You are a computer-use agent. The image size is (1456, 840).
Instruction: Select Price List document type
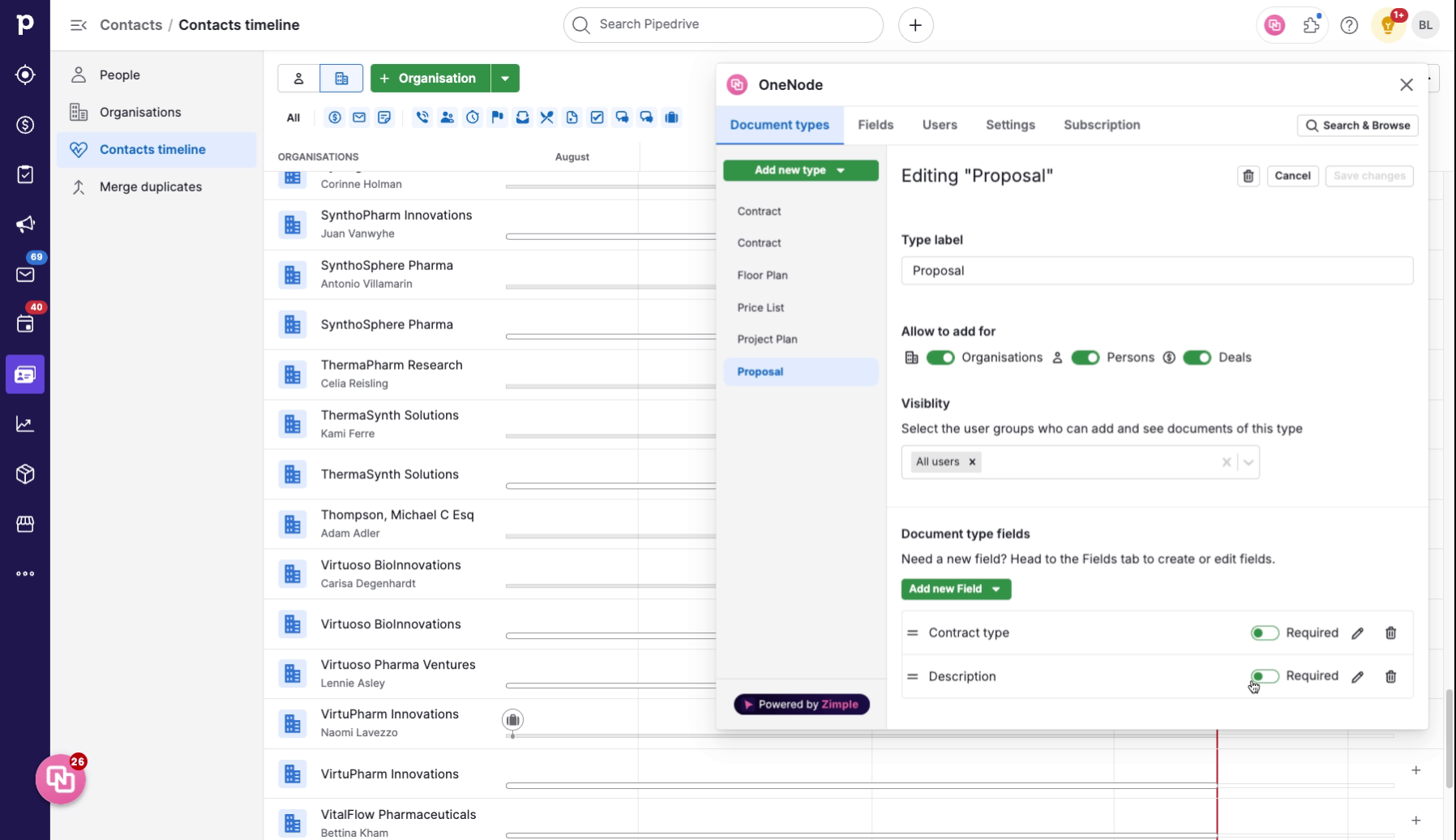click(801, 308)
